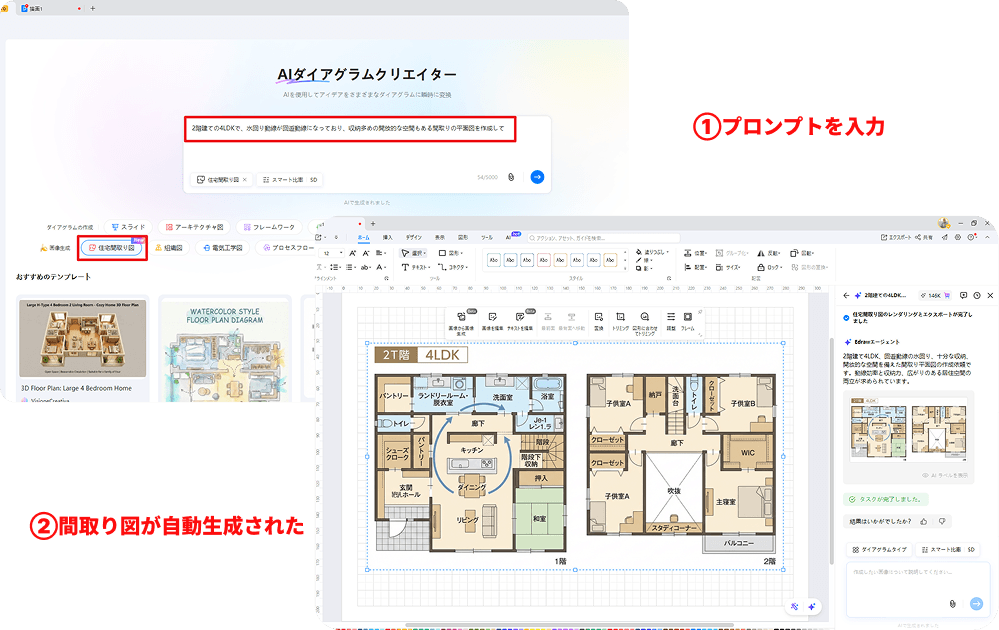
Task: Give a thumbs-down to the AI result
Action: tap(942, 521)
